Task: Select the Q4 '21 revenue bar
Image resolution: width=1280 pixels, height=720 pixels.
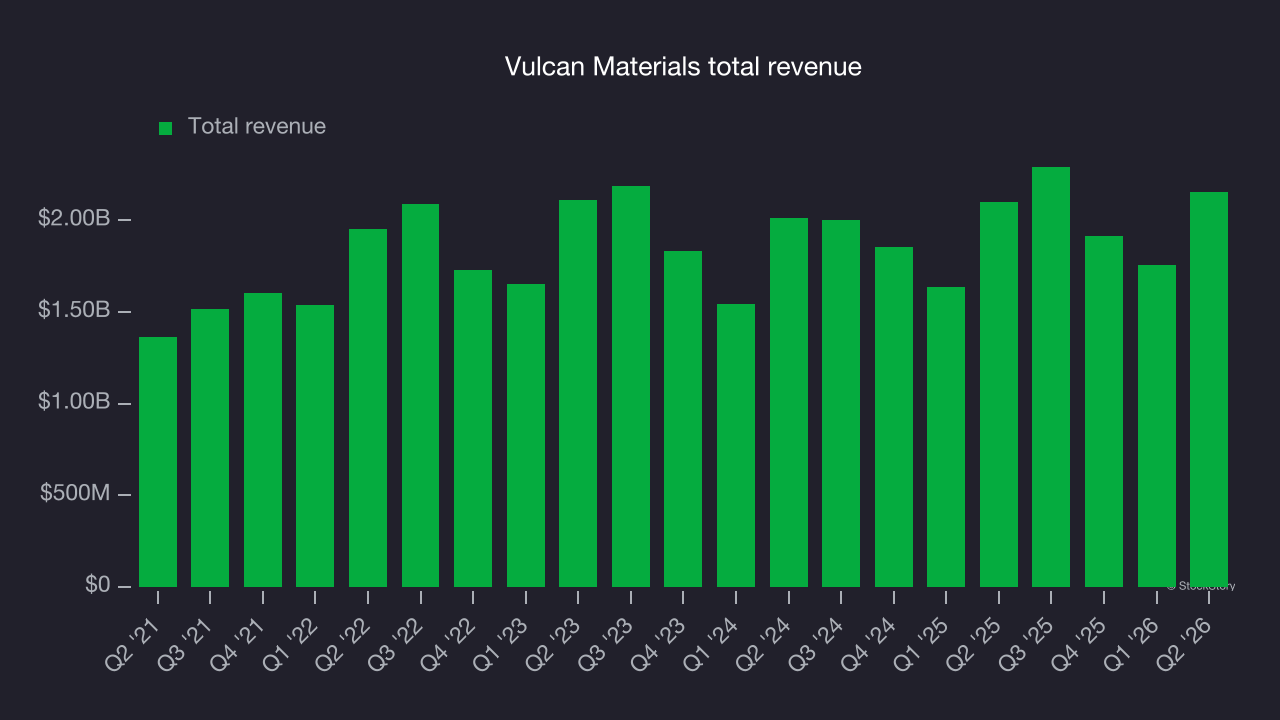Action: [263, 440]
